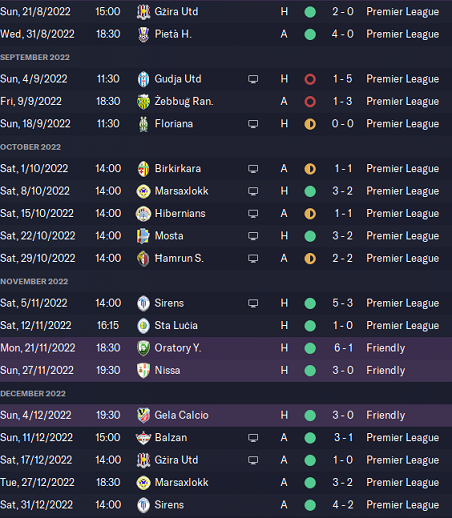This screenshot has height=518, width=452.
Task: Click the Gżira Utd club badge on 21/8/2022
Action: (x=143, y=12)
